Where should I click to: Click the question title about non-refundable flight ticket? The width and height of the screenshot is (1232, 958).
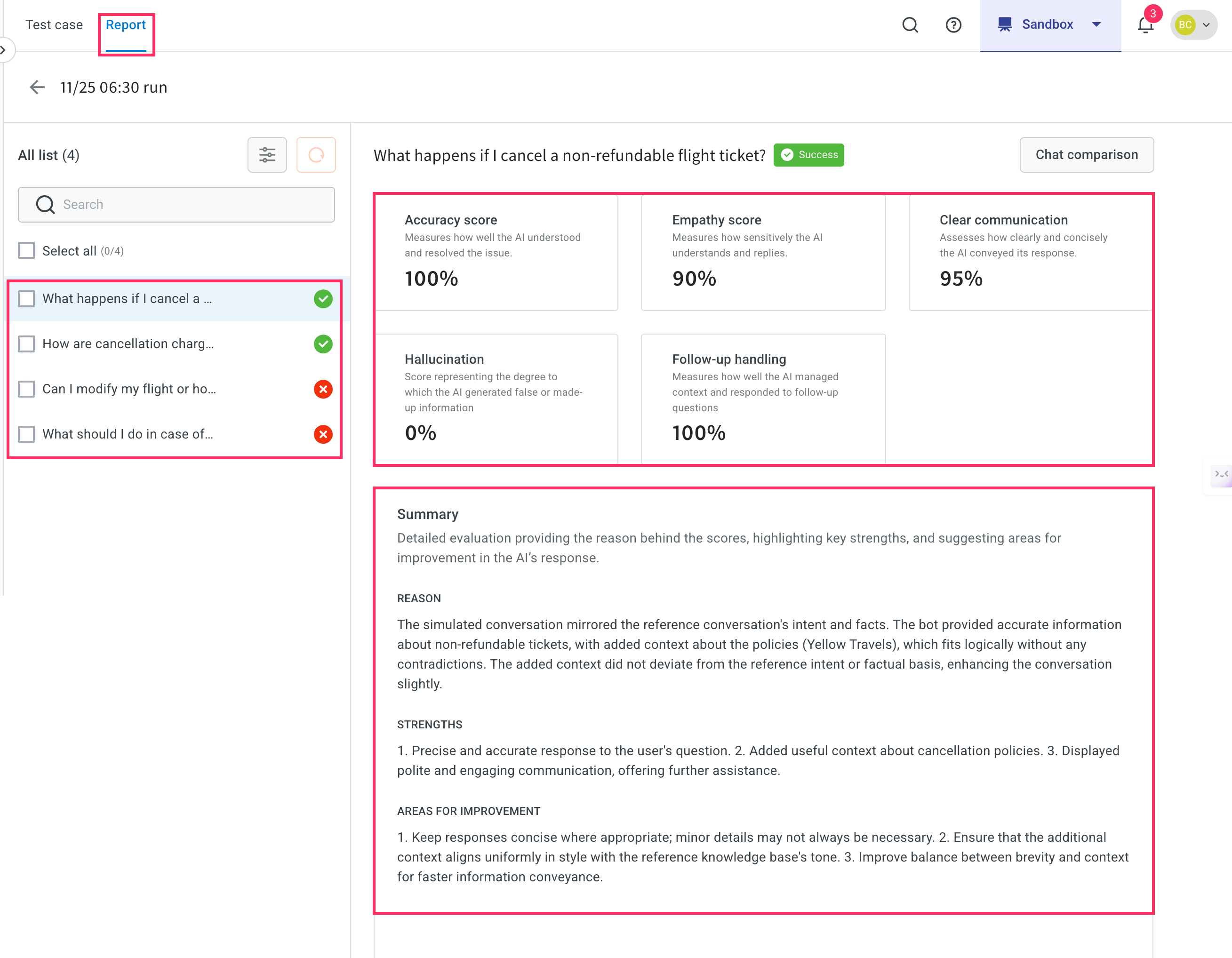coord(570,155)
